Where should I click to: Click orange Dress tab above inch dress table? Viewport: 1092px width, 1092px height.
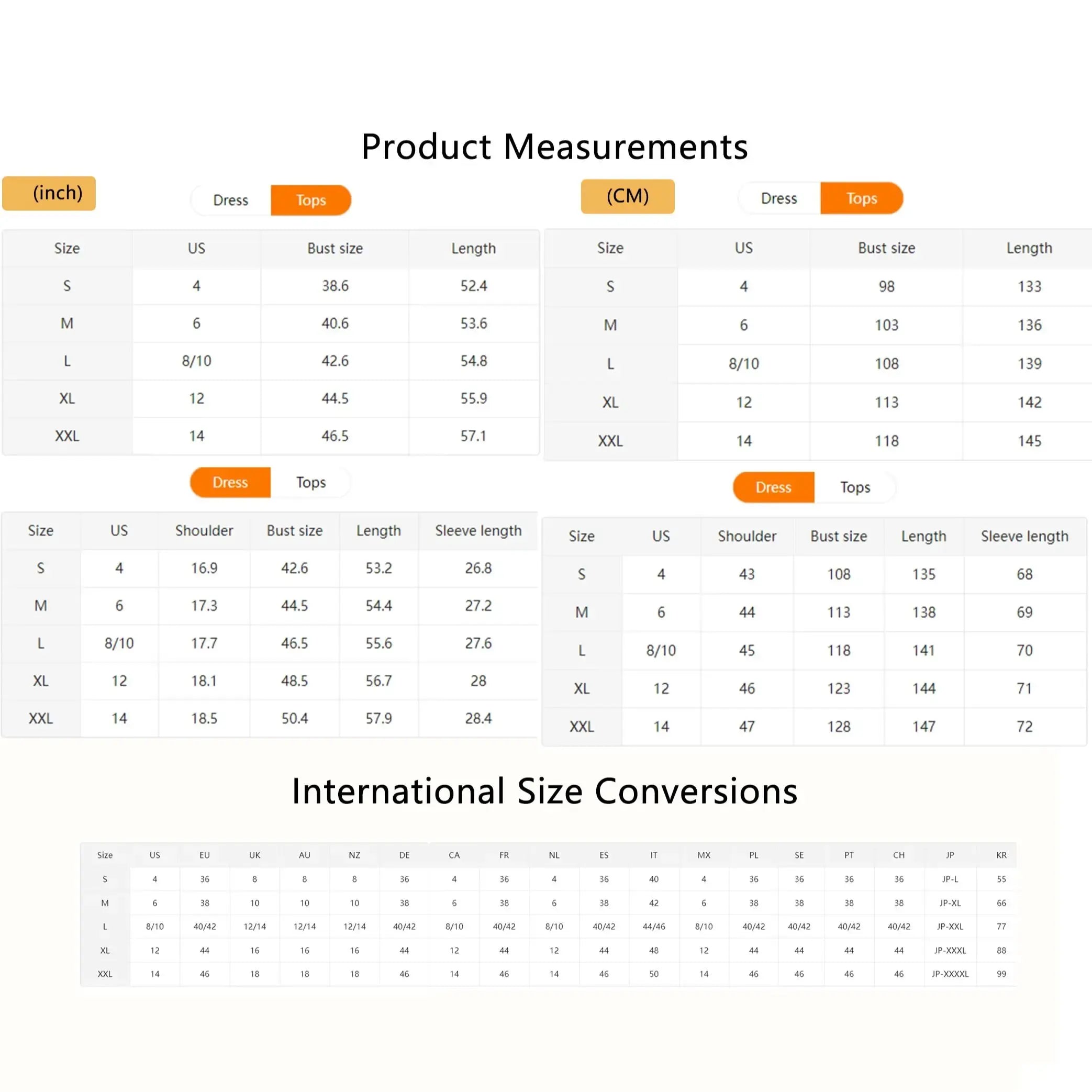[x=230, y=482]
